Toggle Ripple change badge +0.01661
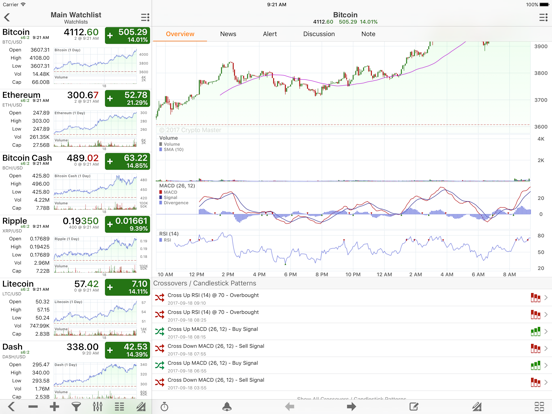Screen dimensions: 552x414 click(127, 225)
